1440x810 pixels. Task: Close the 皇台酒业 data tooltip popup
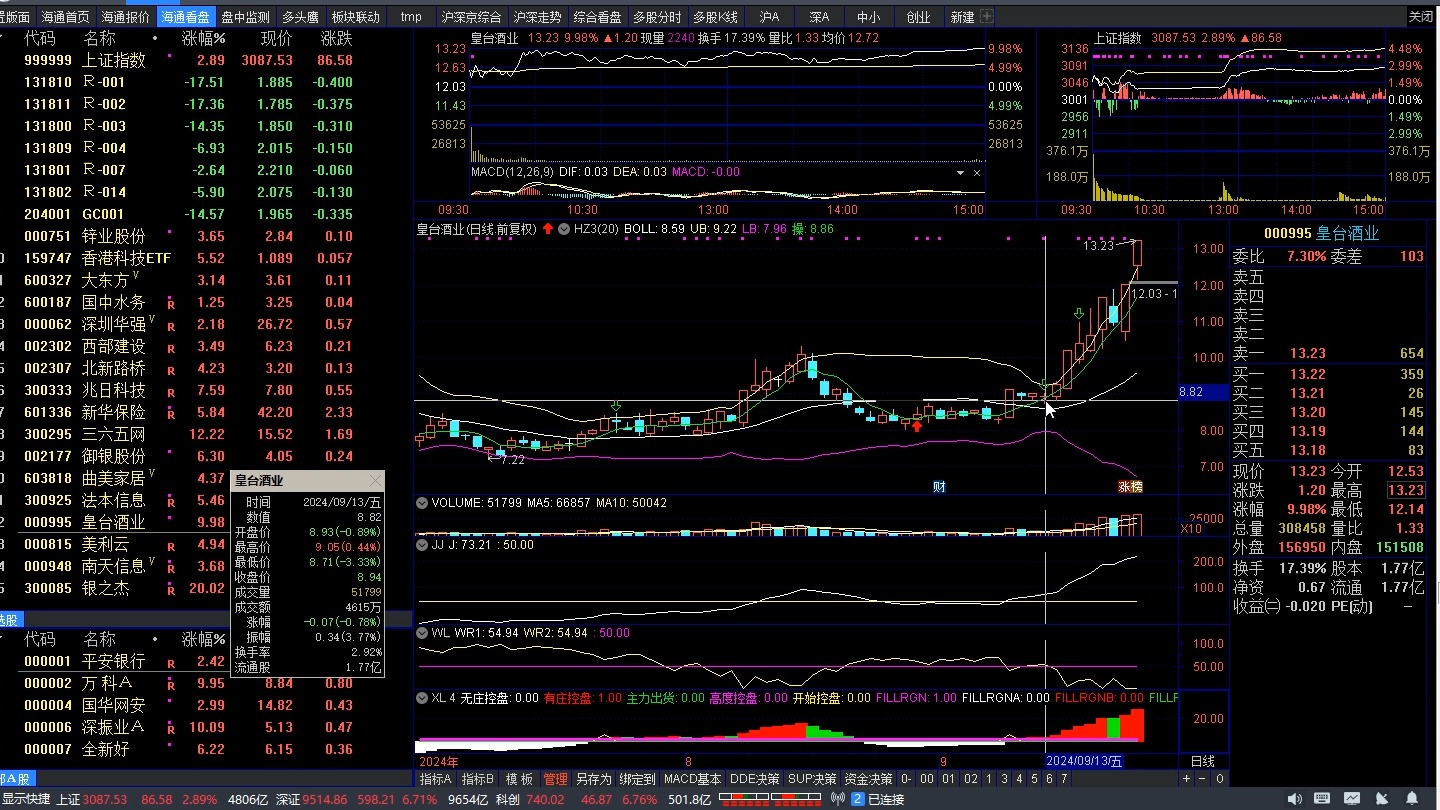click(375, 481)
